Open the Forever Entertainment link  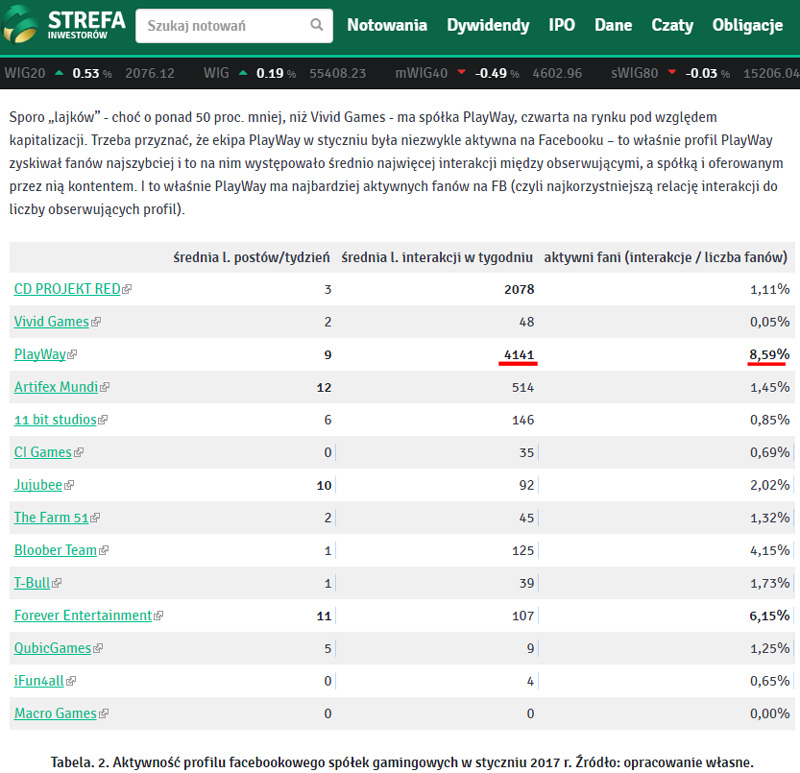pyautogui.click(x=83, y=615)
